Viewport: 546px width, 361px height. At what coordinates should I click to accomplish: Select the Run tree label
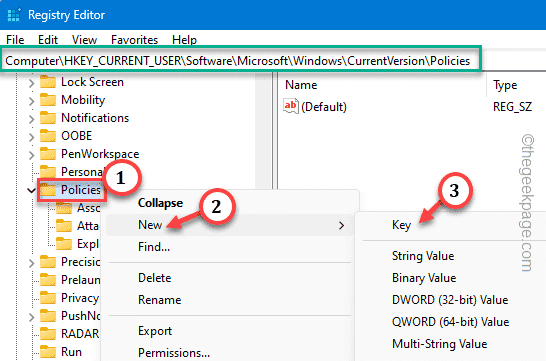71,352
